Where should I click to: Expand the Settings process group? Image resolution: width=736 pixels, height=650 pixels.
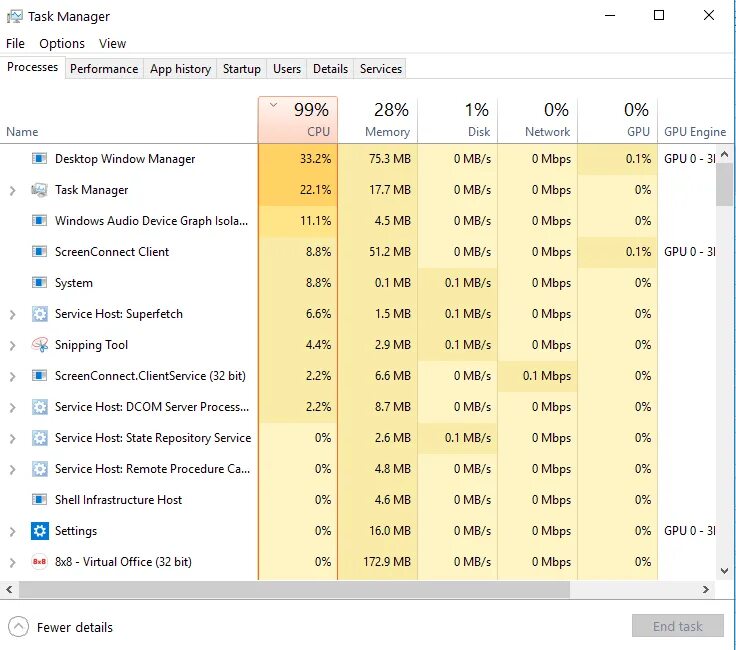(x=13, y=531)
